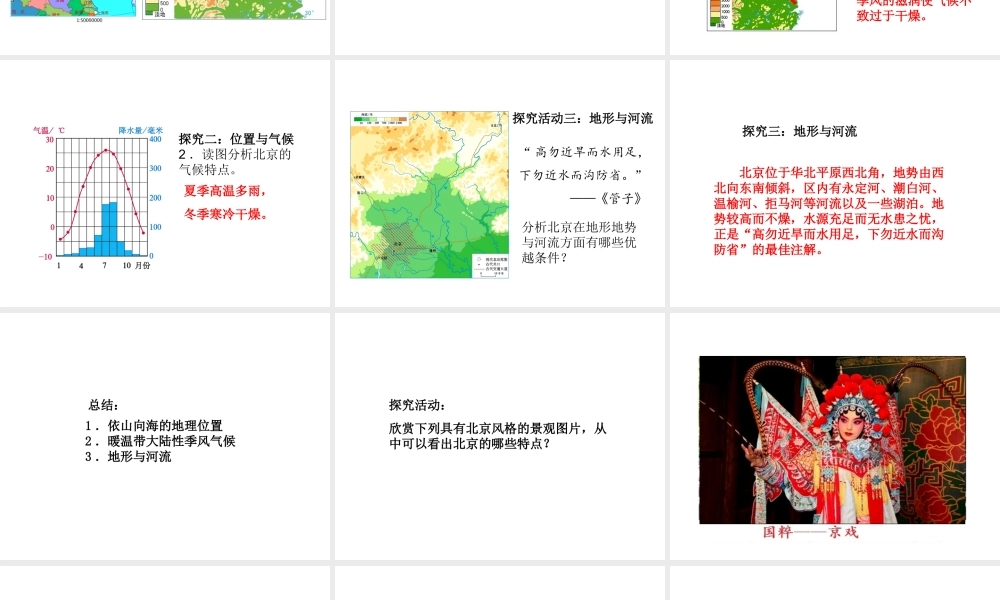Click the line "3．地形与河流"
Image resolution: width=1000 pixels, height=600 pixels.
point(128,457)
